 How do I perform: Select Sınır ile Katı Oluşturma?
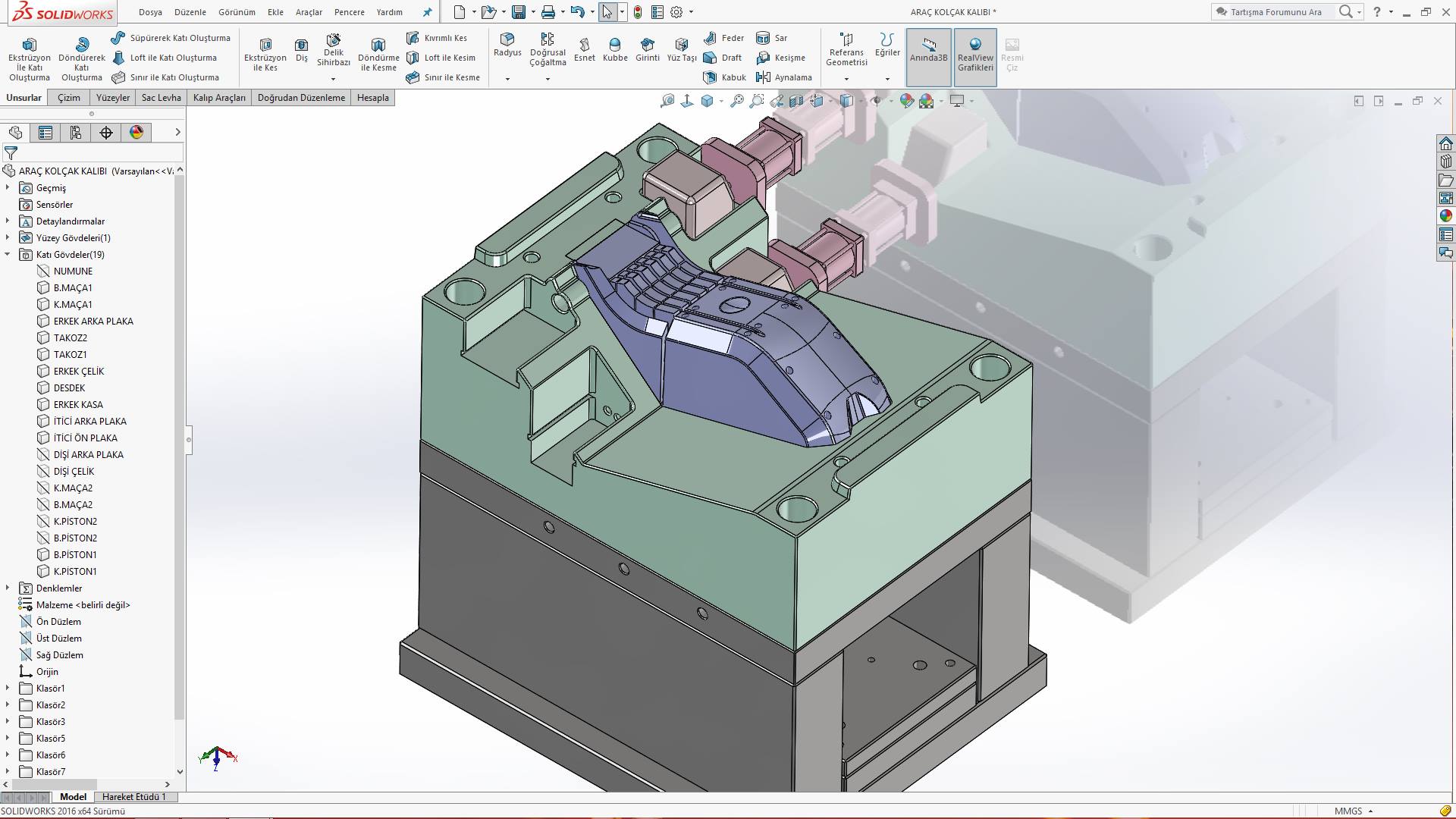pos(165,77)
